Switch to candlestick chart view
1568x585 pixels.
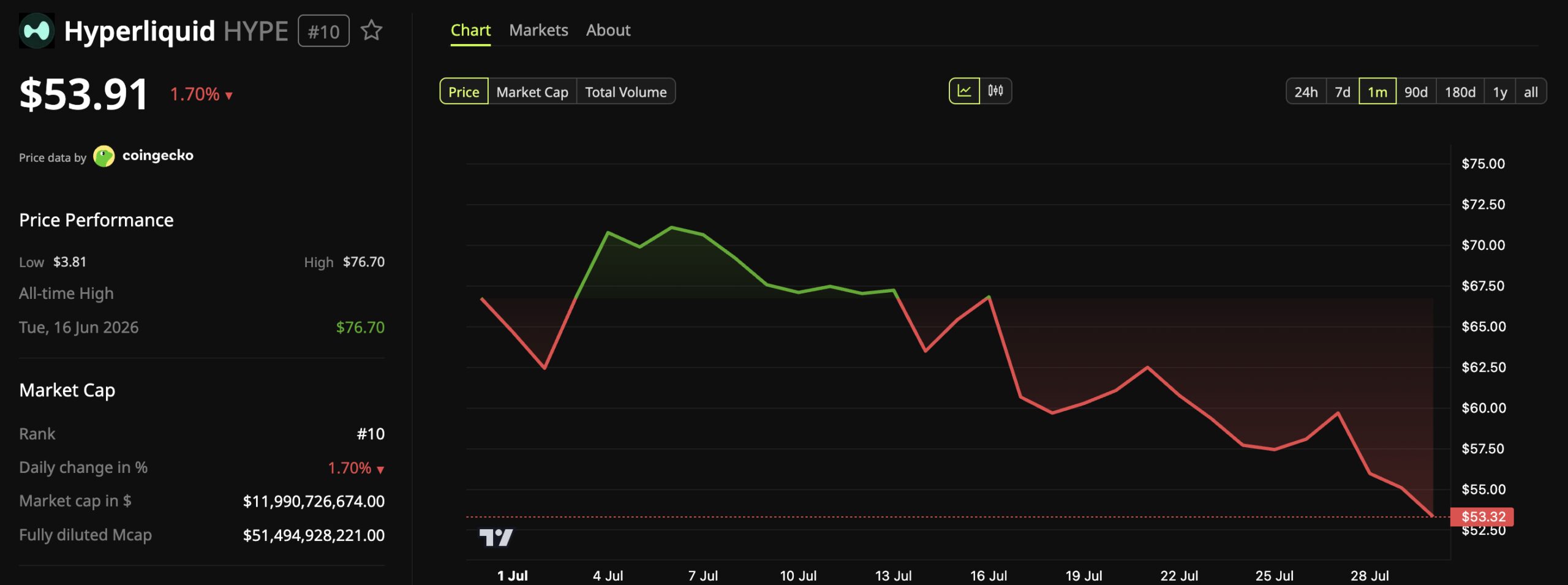pos(995,91)
